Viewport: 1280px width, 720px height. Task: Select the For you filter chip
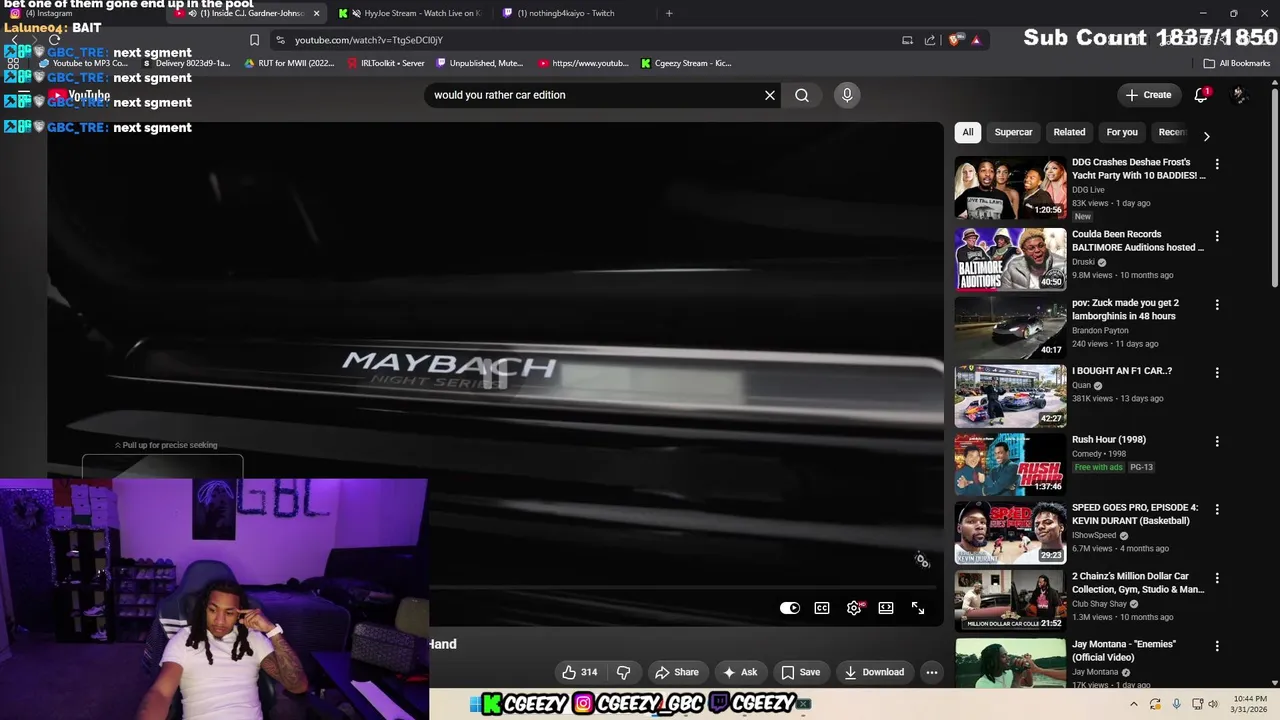click(x=1122, y=132)
